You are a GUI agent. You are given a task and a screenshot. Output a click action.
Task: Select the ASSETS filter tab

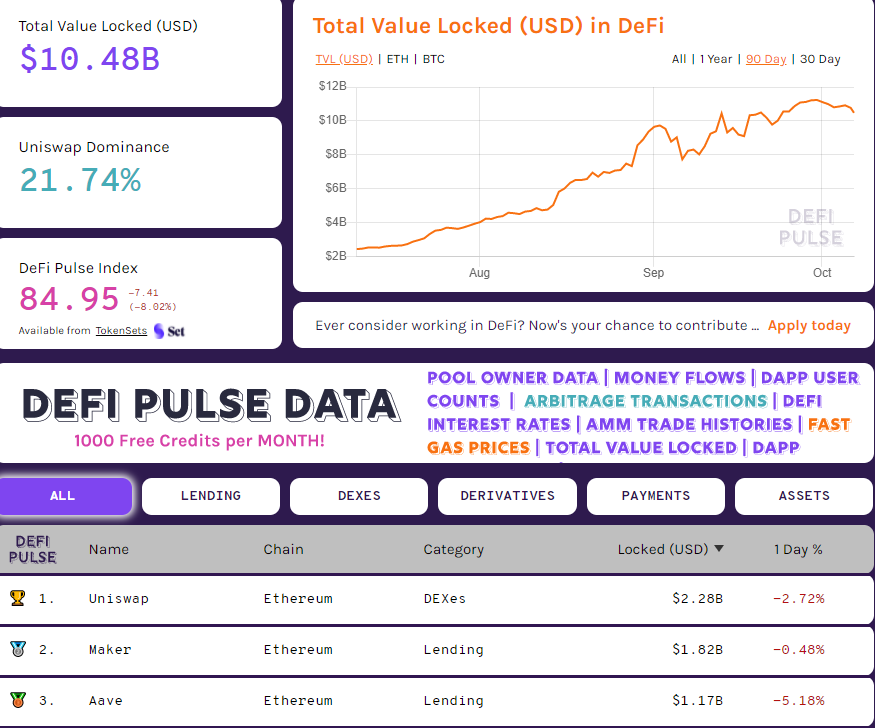pyautogui.click(x=803, y=496)
